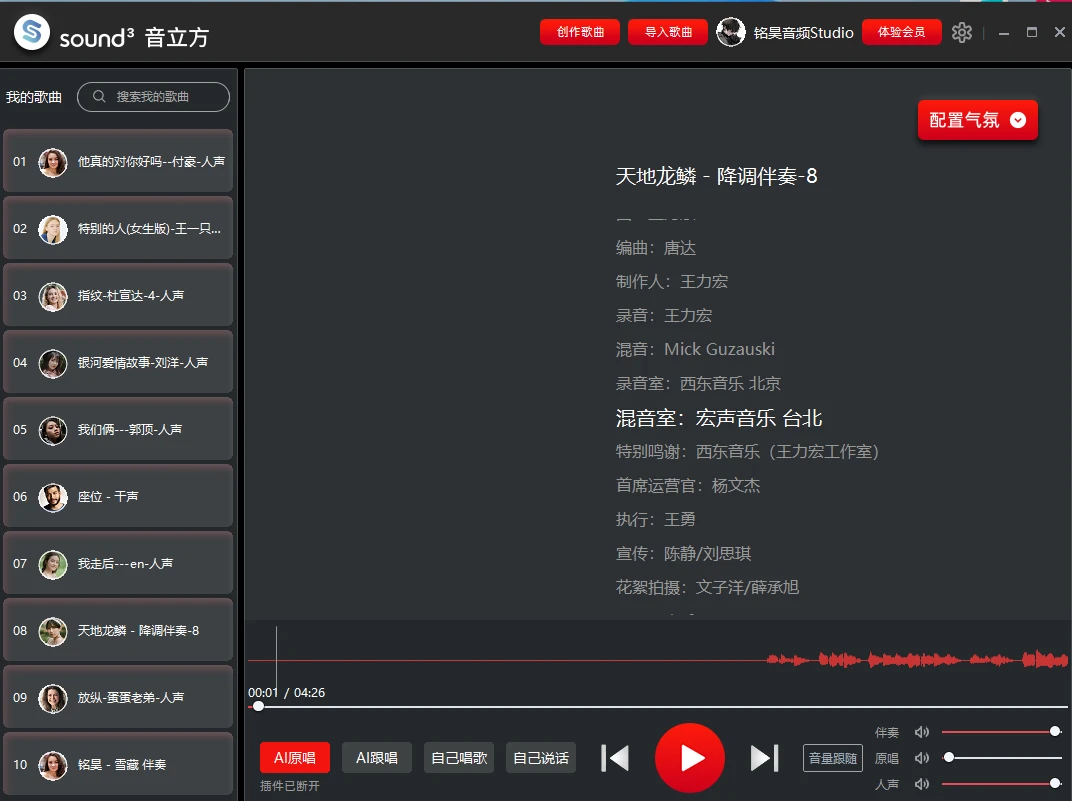Image resolution: width=1072 pixels, height=801 pixels.
Task: Switch to AI跟唱 mode
Action: (x=377, y=757)
